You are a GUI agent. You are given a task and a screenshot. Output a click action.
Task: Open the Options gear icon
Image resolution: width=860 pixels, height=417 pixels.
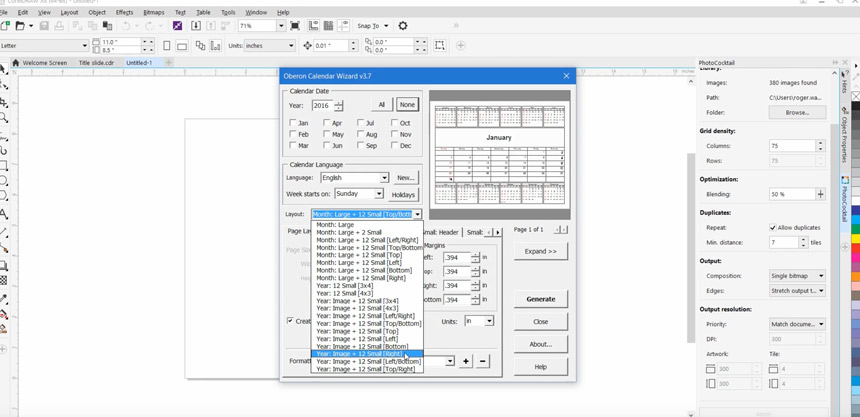[x=403, y=26]
